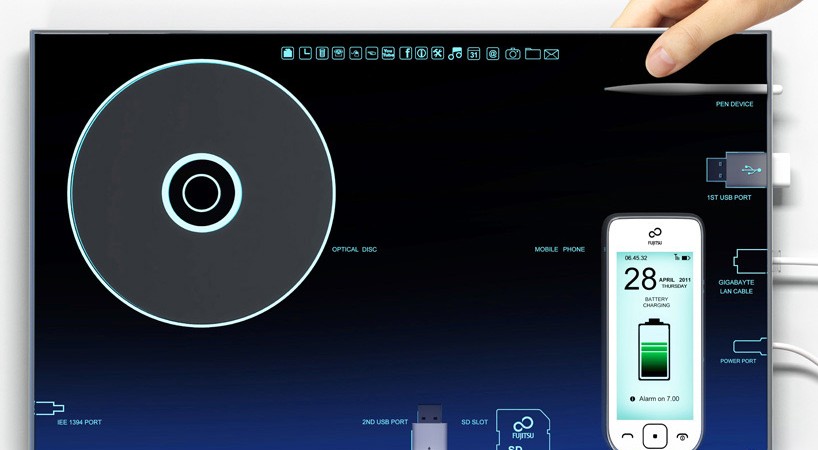The width and height of the screenshot is (818, 450).
Task: Click the Facebook icon
Action: coord(405,53)
